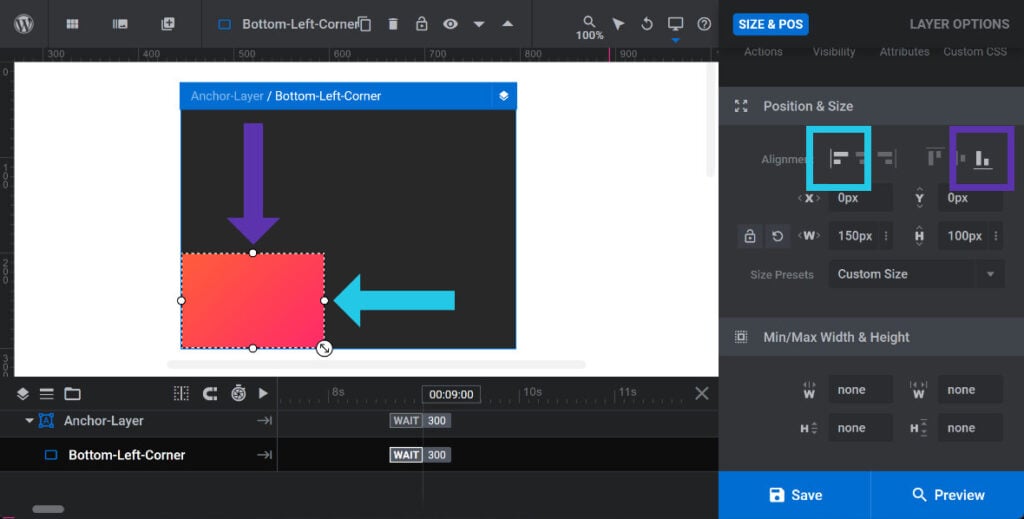1024x519 pixels.
Task: Align layer to bottom vertically
Action: 982,158
